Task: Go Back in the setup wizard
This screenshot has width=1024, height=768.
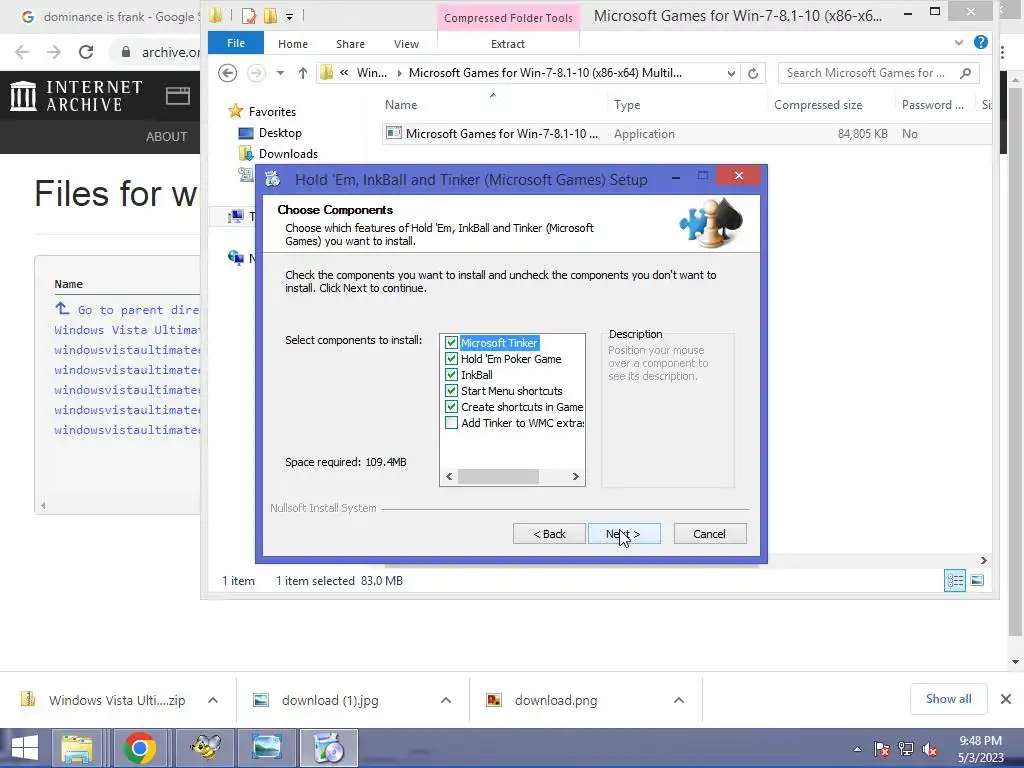Action: click(549, 534)
